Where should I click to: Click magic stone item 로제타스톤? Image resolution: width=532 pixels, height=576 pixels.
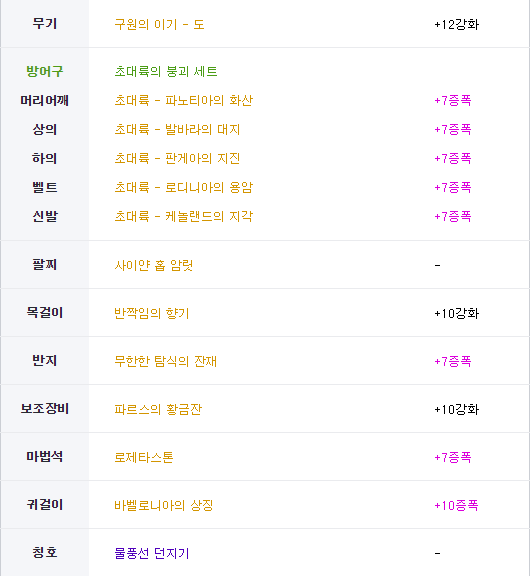click(144, 457)
